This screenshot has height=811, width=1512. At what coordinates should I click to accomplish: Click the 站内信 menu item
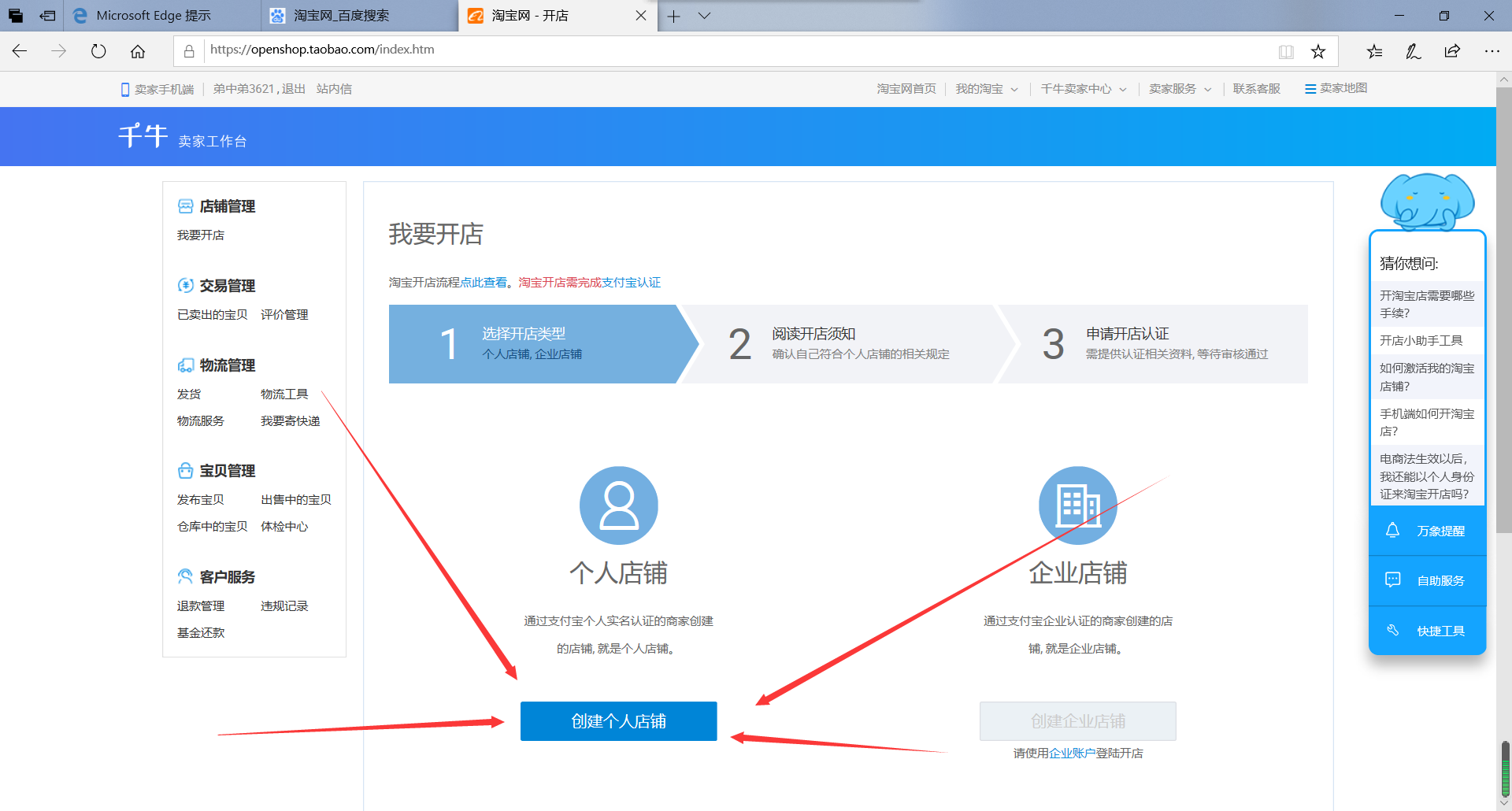pyautogui.click(x=334, y=88)
